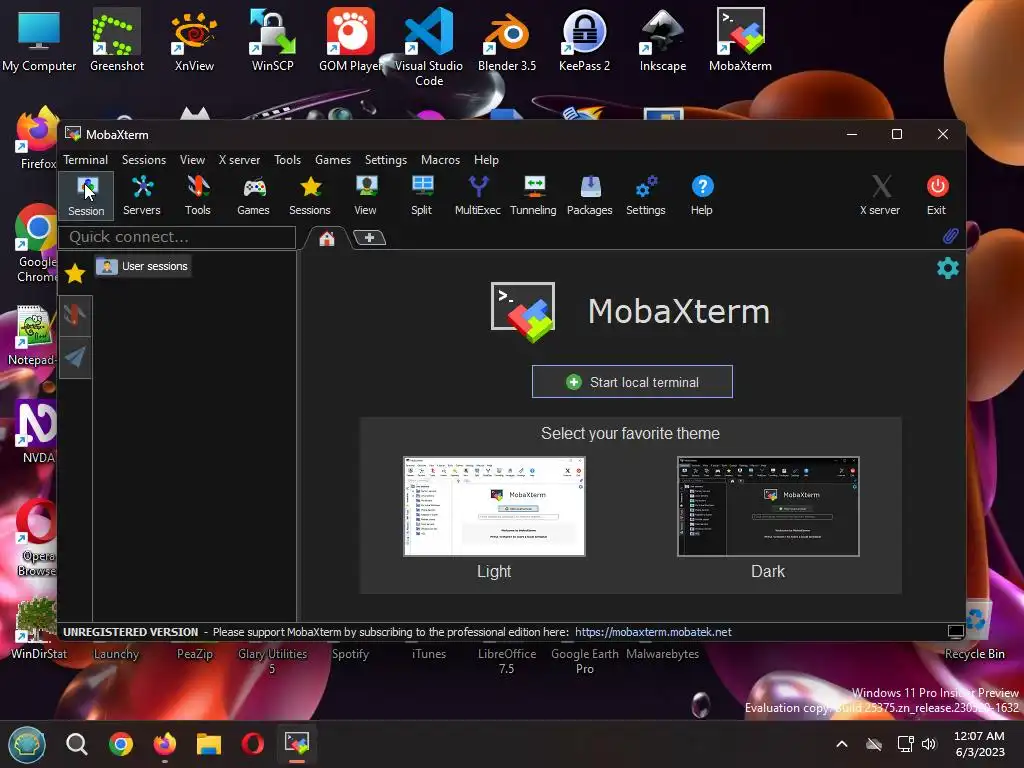Open the NVDA desktop shortcut

point(38,432)
